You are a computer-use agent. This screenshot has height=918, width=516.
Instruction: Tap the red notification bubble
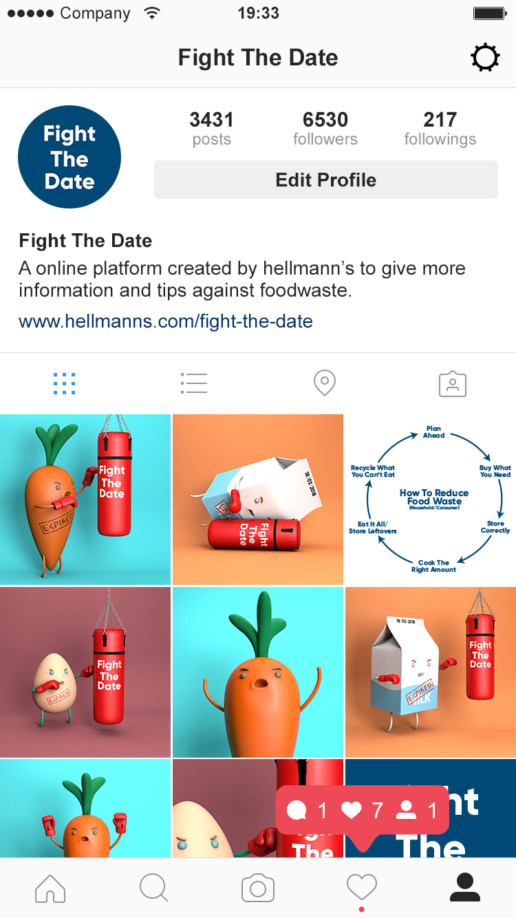(362, 810)
